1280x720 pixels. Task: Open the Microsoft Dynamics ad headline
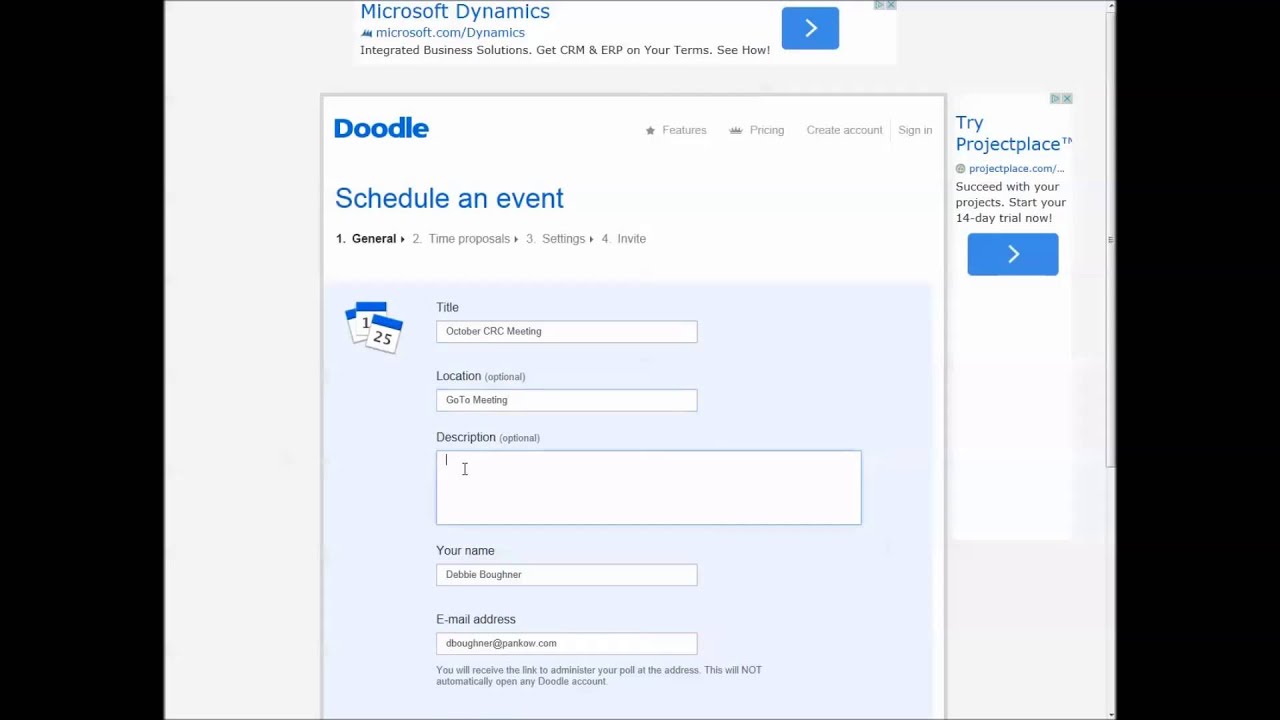point(455,12)
